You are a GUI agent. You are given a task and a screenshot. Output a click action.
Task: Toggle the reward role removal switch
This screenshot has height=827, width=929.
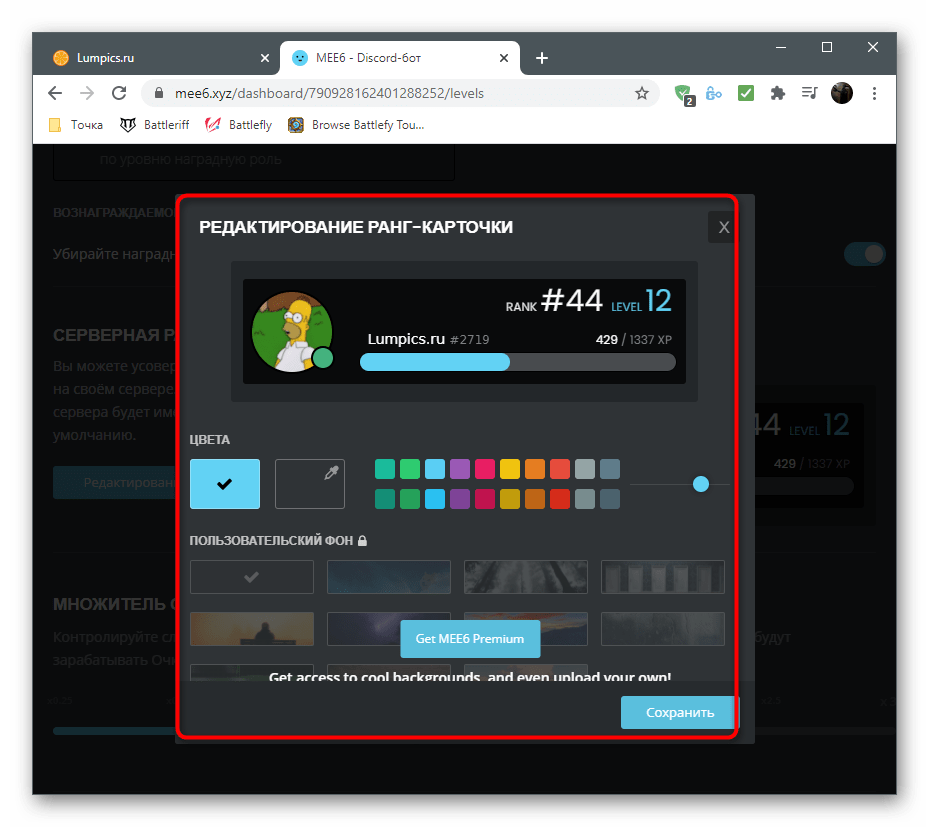[x=864, y=254]
